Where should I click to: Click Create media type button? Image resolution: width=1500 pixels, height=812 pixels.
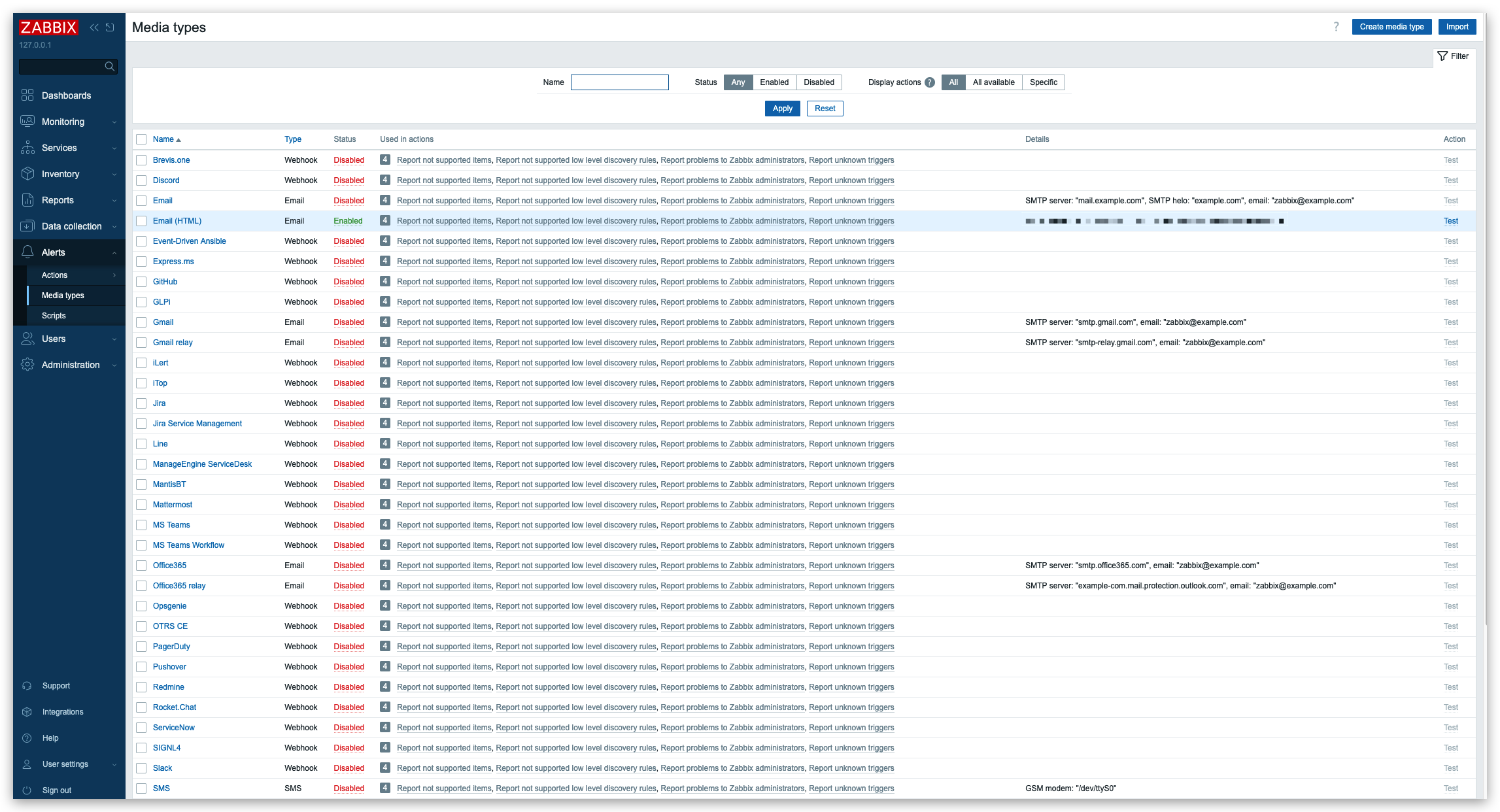pyautogui.click(x=1391, y=27)
